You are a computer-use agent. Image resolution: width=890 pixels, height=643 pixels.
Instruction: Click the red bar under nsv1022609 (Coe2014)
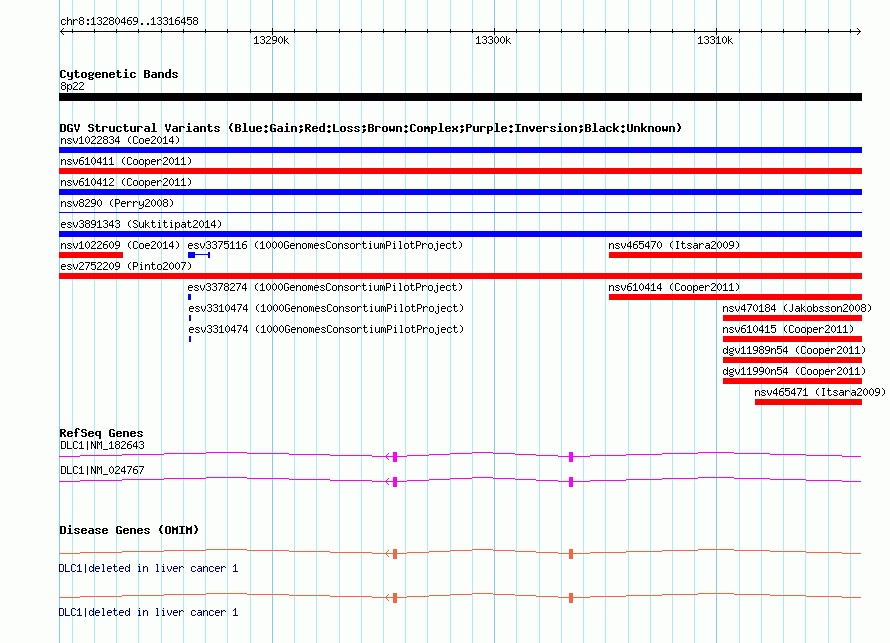pyautogui.click(x=91, y=255)
